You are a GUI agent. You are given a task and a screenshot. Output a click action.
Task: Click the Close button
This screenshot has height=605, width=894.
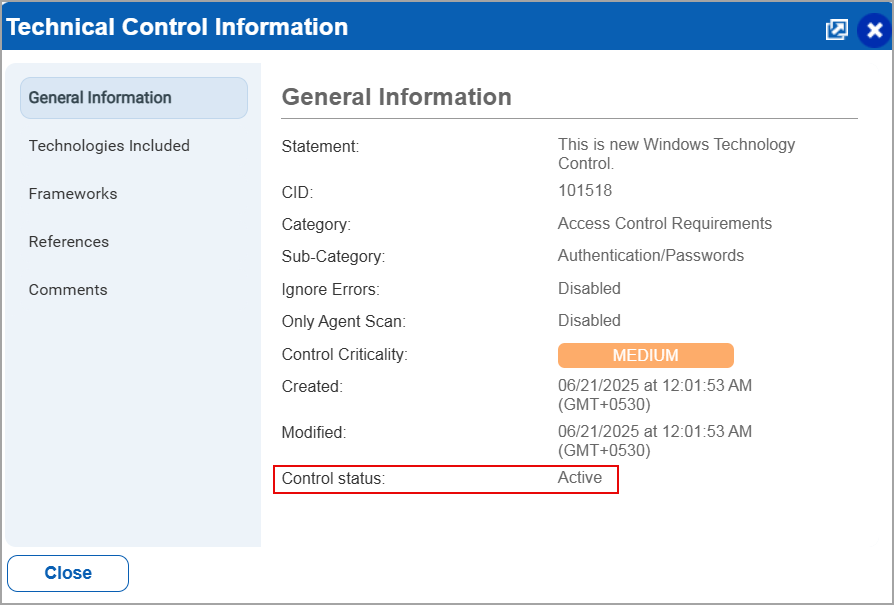68,573
